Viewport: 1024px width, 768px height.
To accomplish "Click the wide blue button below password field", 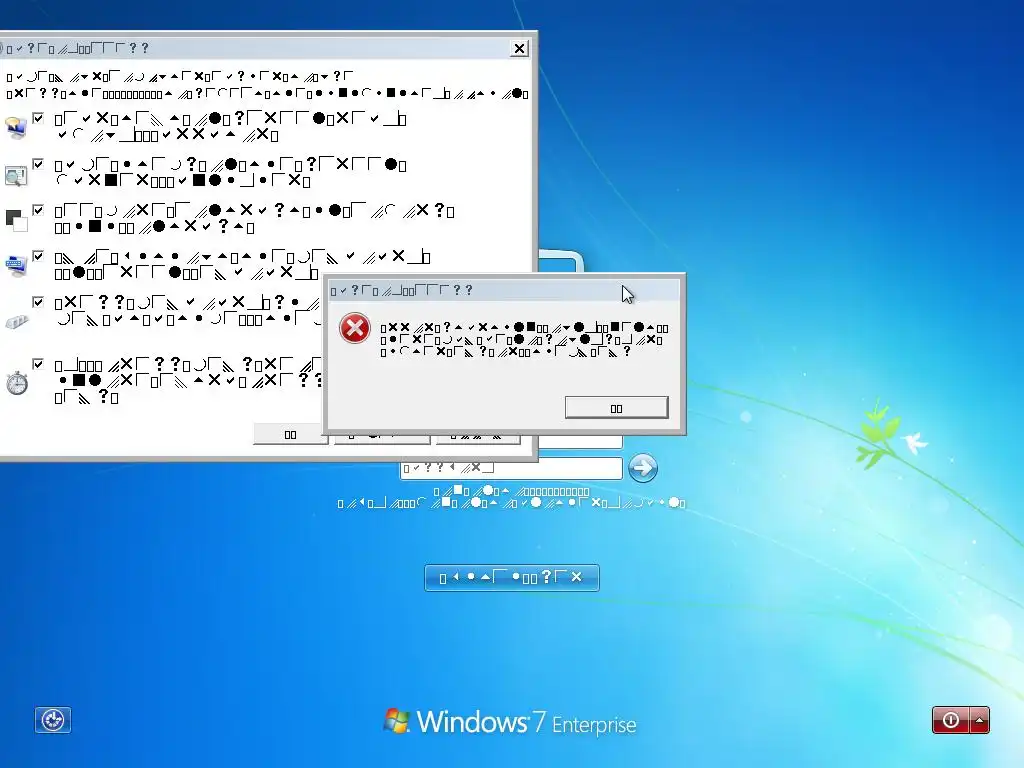I will [x=512, y=577].
